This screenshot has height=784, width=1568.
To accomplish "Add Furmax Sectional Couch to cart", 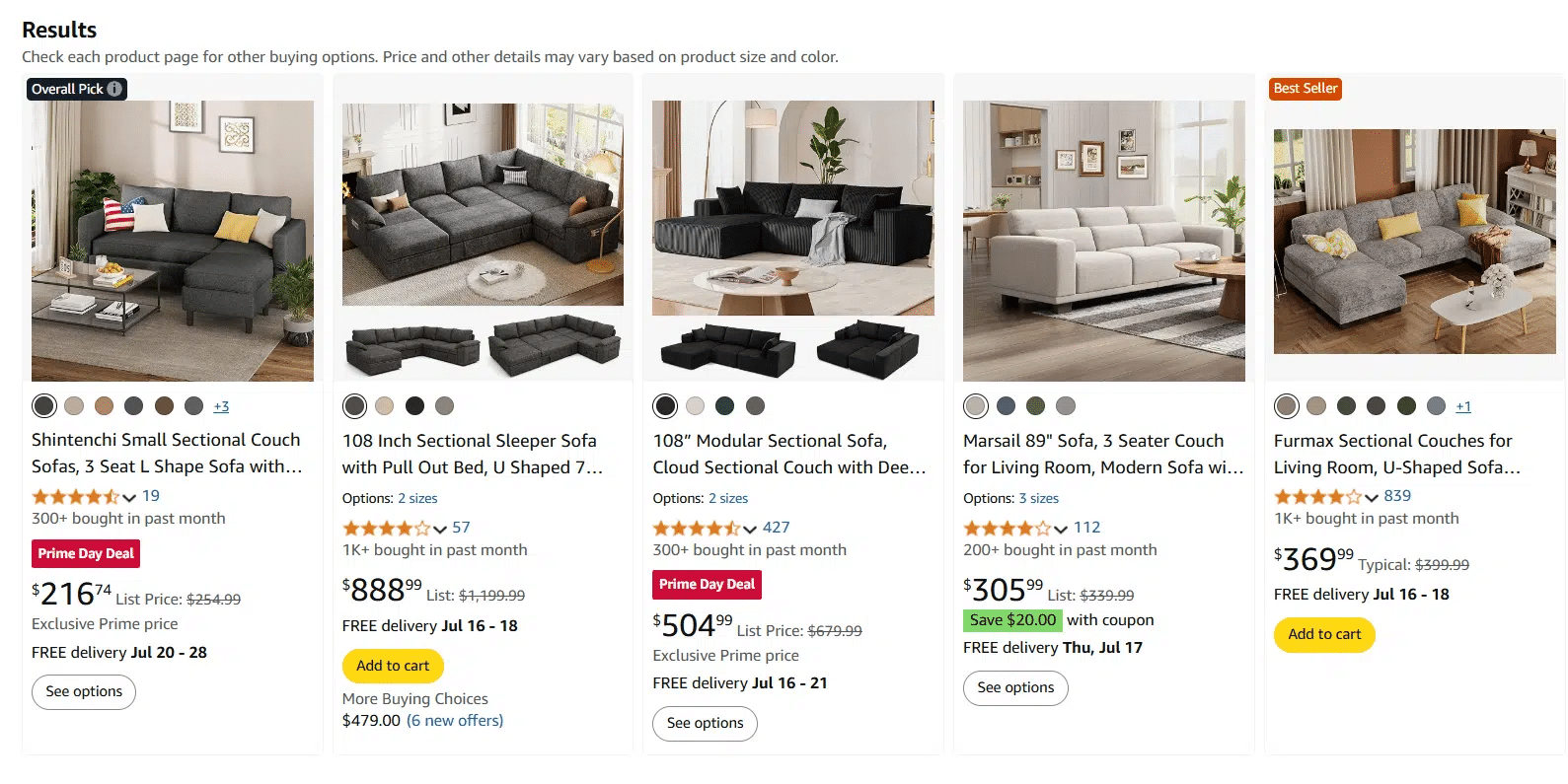I will point(1324,634).
